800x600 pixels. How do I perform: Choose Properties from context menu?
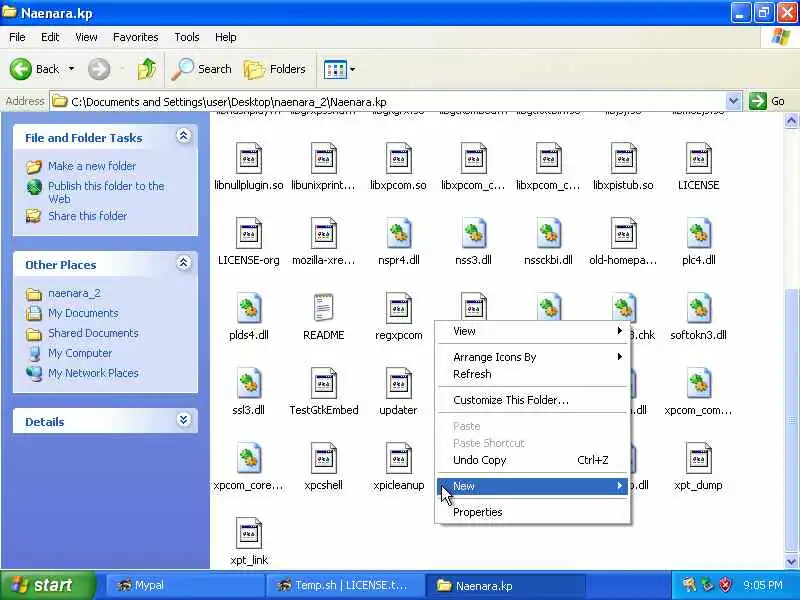[533, 512]
